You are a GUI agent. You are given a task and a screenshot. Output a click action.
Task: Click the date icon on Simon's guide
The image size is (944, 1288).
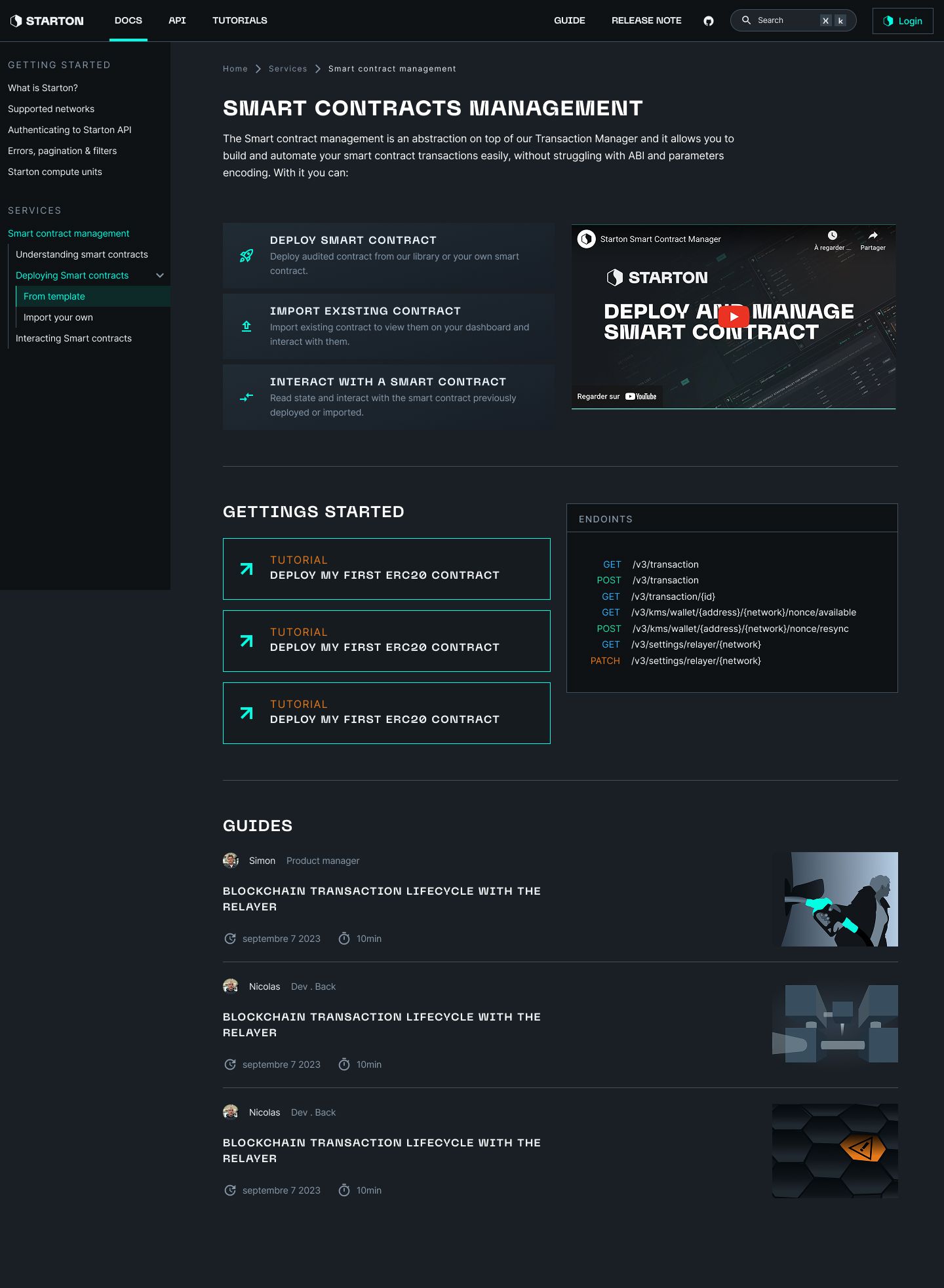230,939
